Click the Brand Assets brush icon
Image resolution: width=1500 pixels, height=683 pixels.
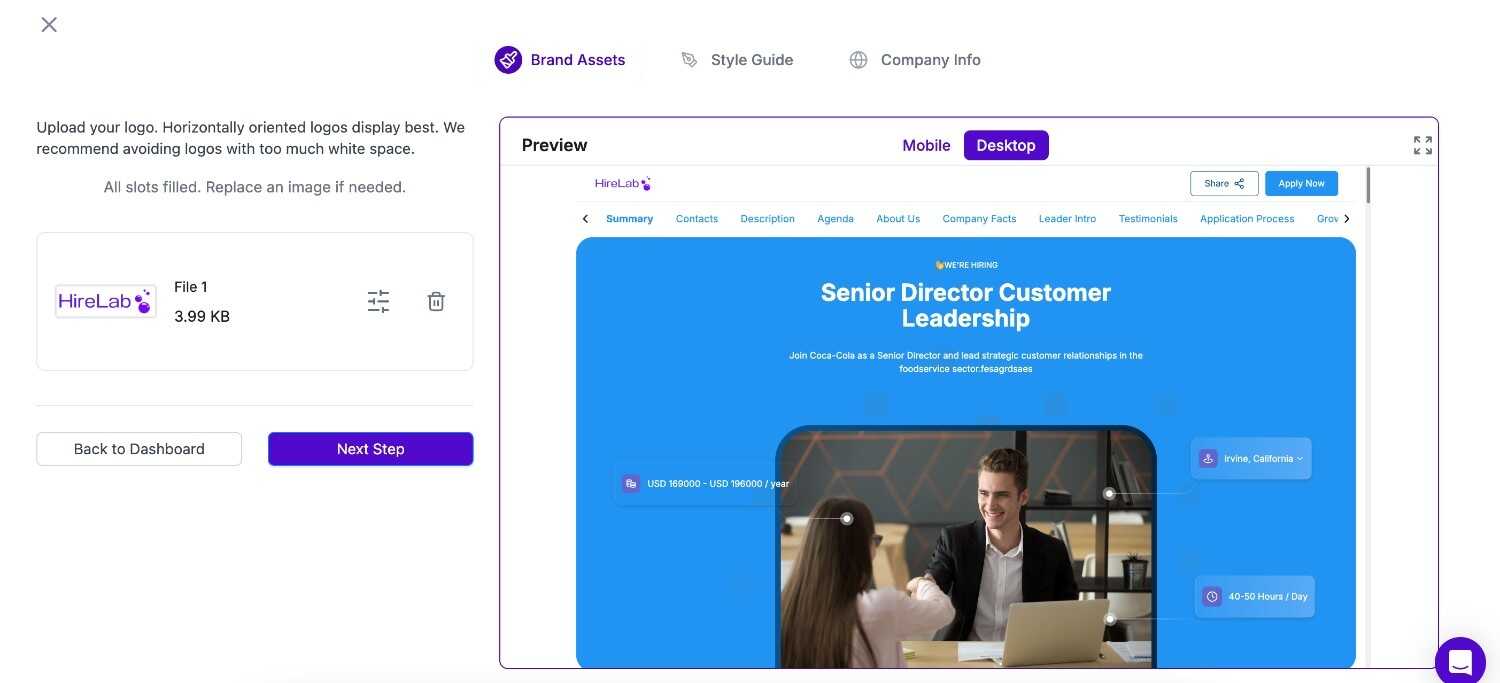pyautogui.click(x=508, y=60)
